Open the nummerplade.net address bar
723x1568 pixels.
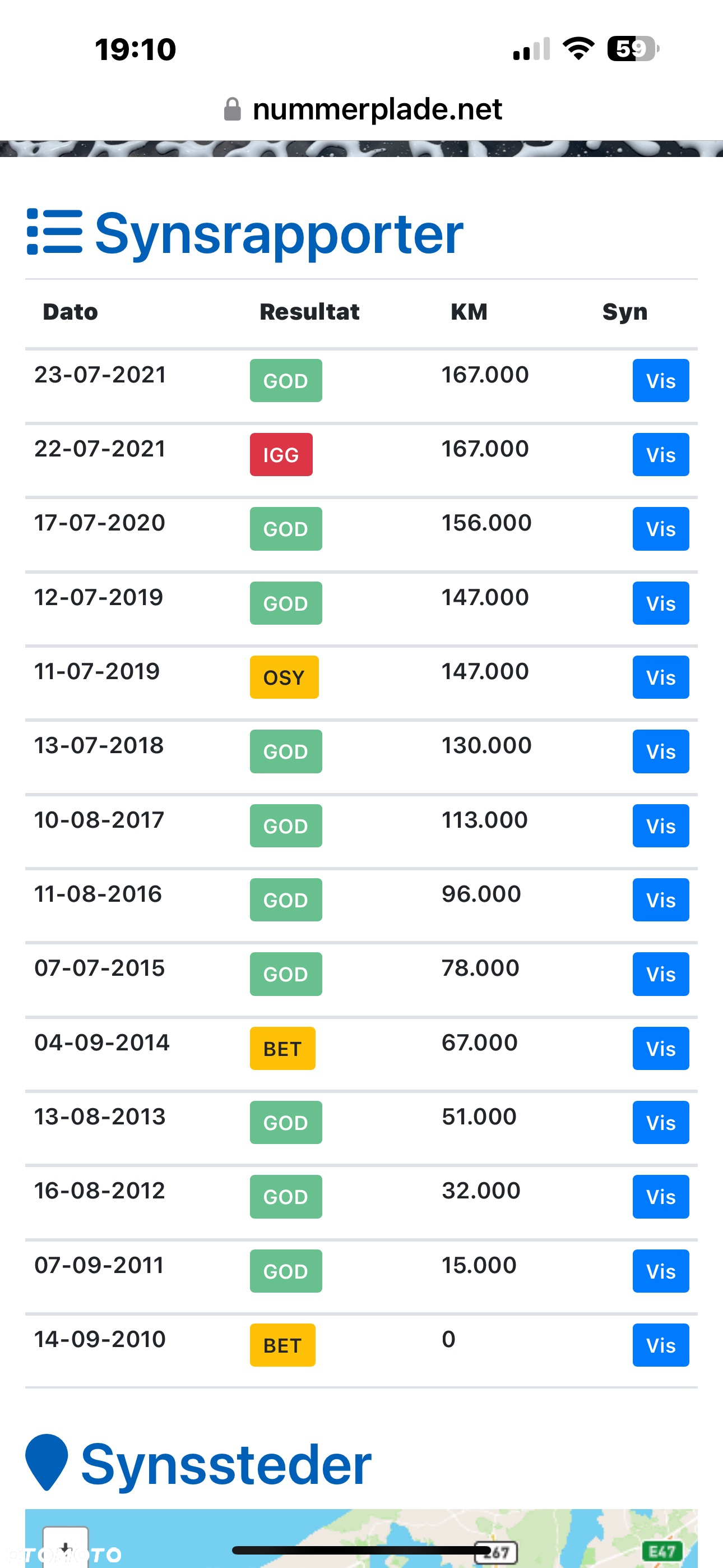point(363,109)
